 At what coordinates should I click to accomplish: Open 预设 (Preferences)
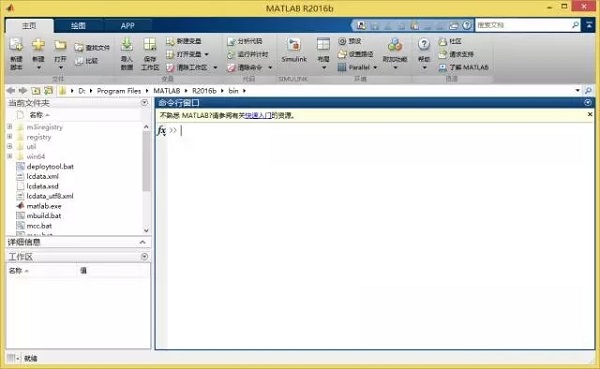tap(350, 41)
